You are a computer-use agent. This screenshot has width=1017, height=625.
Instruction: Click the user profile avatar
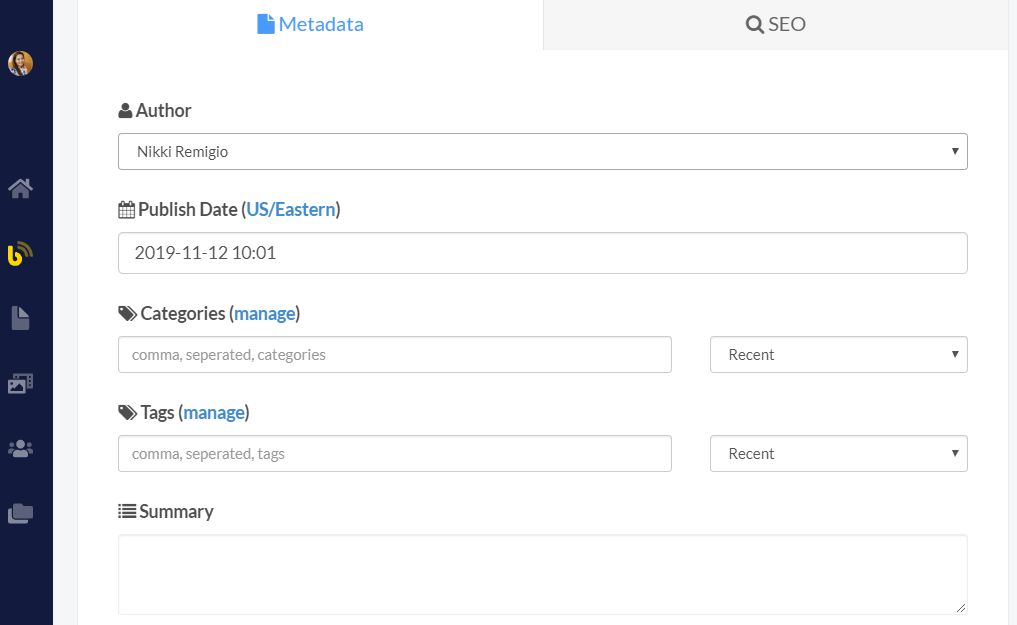click(x=21, y=64)
